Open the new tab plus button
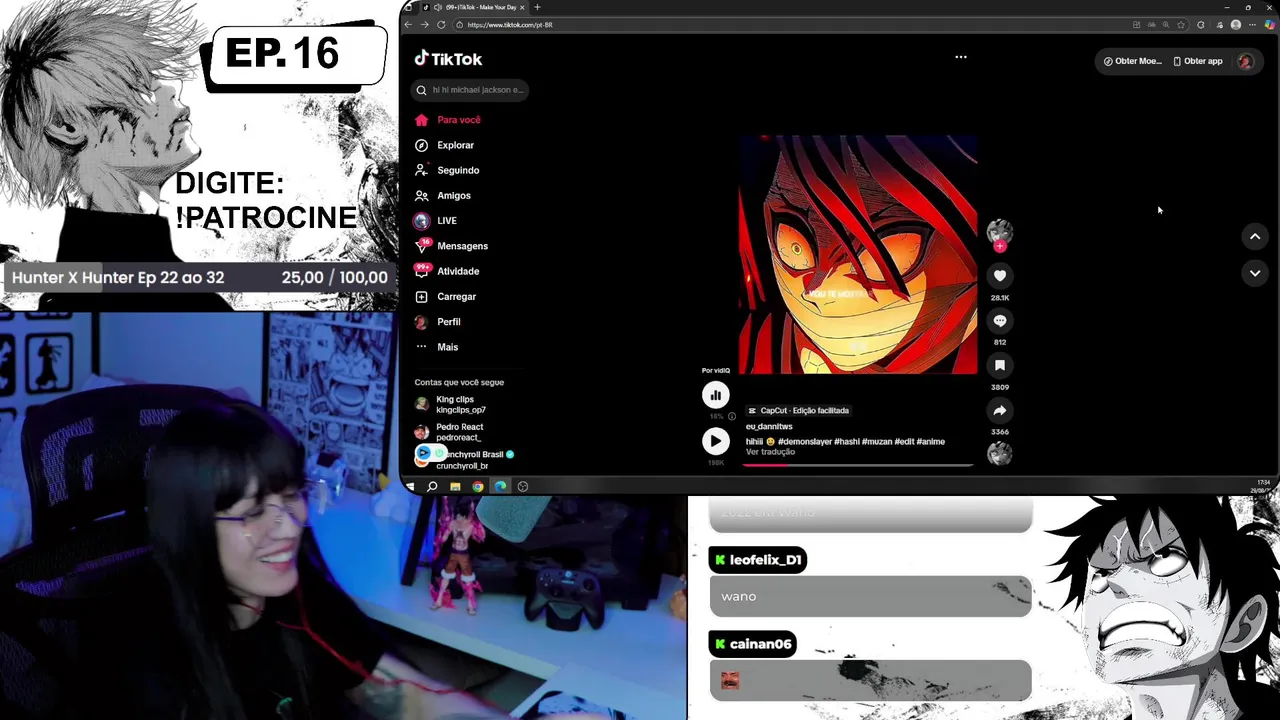This screenshot has width=1280, height=720. [537, 7]
